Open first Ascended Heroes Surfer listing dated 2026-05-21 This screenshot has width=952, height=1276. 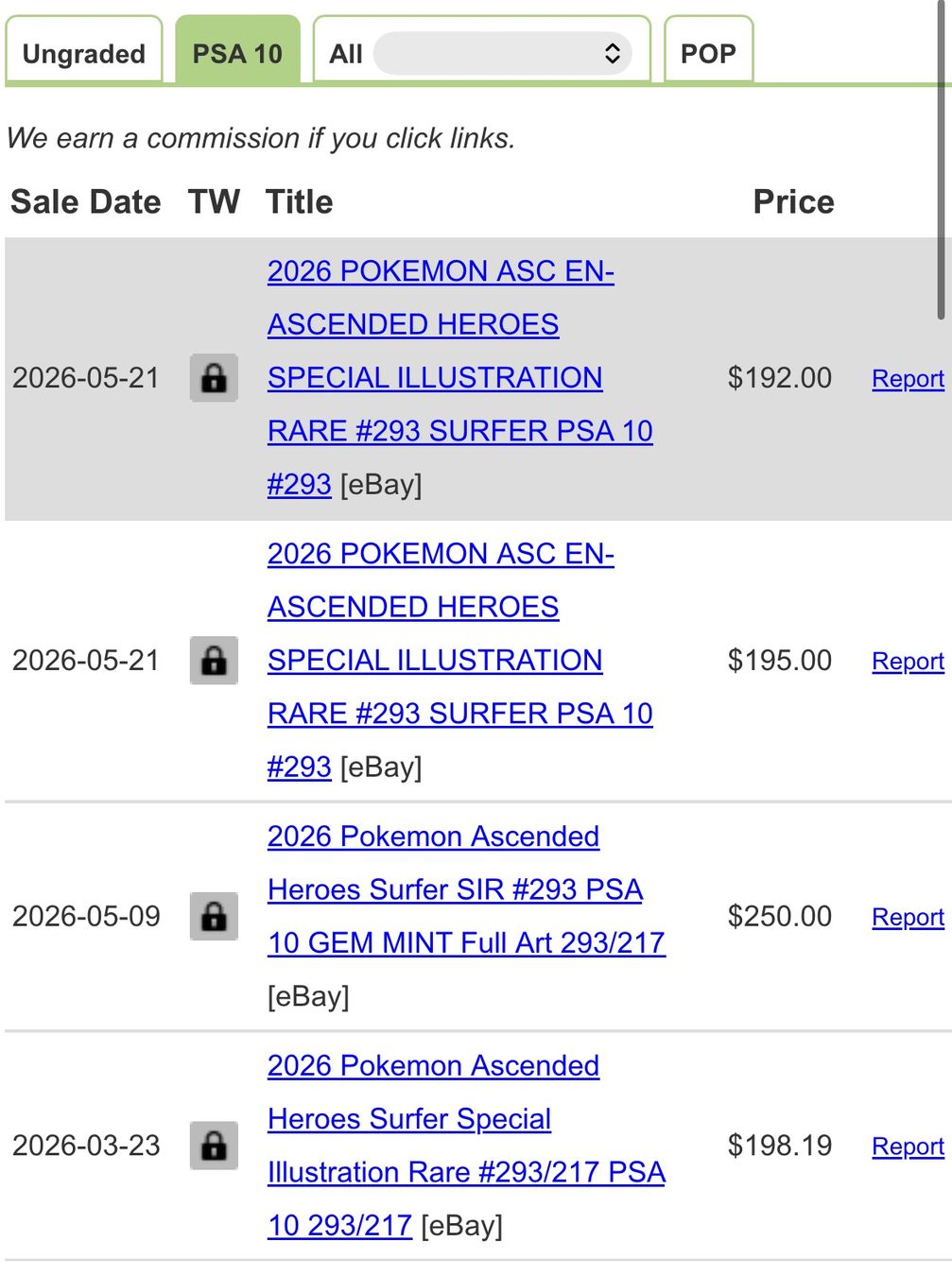459,378
